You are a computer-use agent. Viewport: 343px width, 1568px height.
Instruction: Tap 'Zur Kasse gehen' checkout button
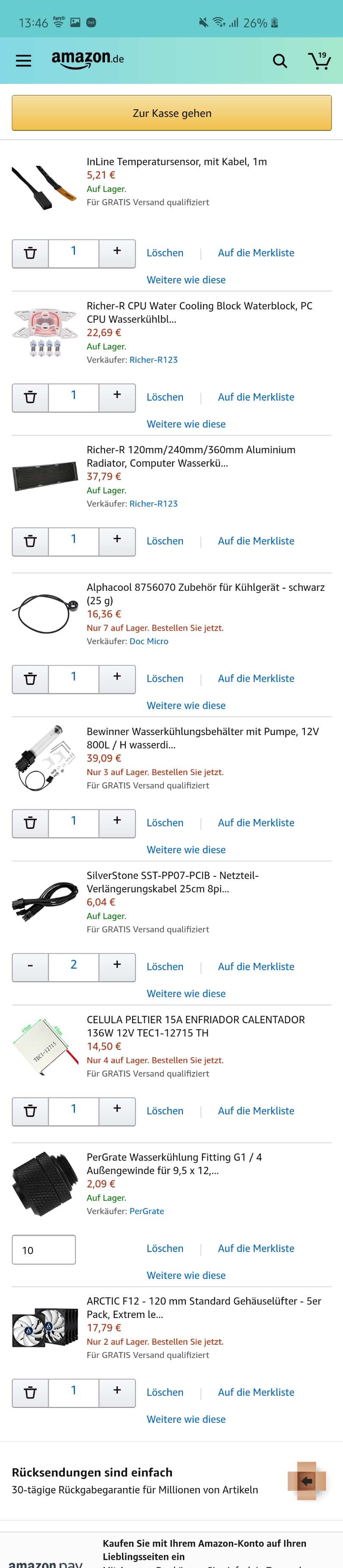coord(171,113)
